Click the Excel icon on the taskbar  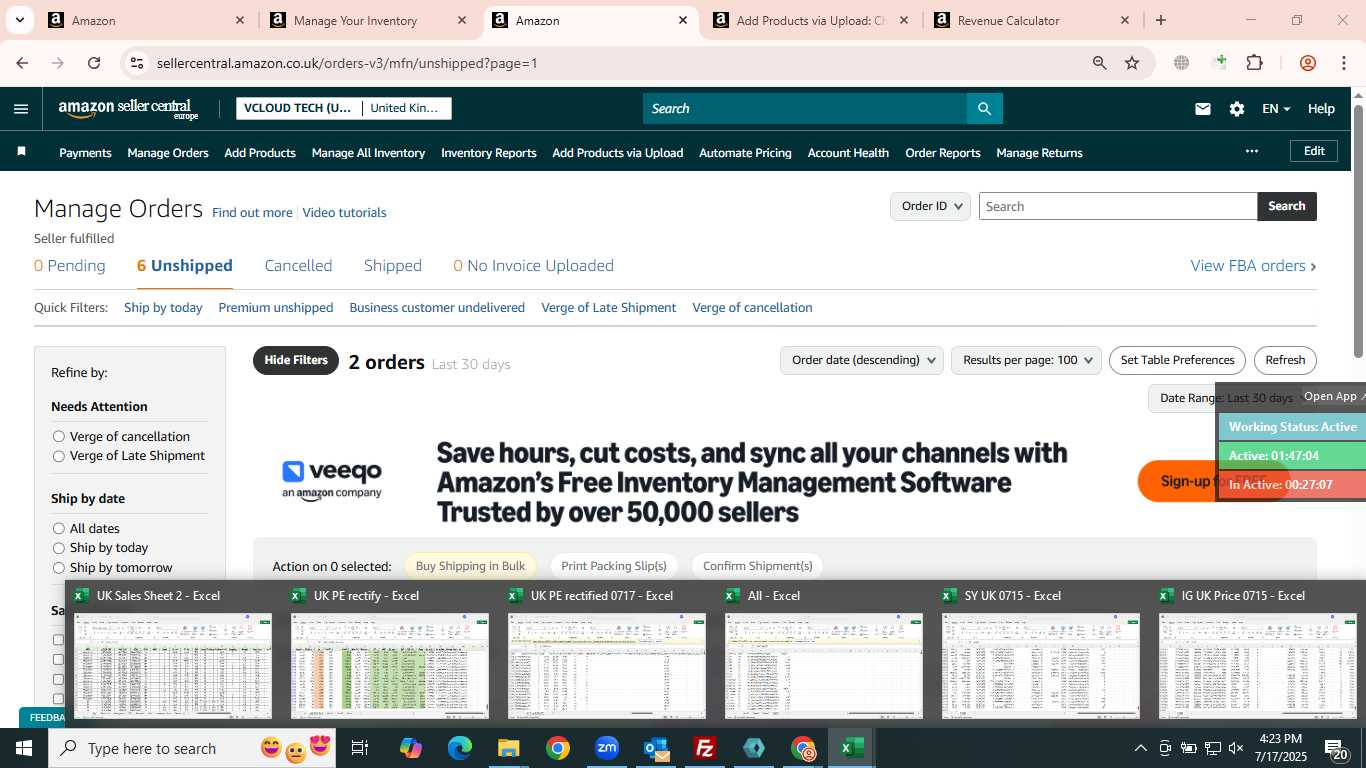coord(852,748)
